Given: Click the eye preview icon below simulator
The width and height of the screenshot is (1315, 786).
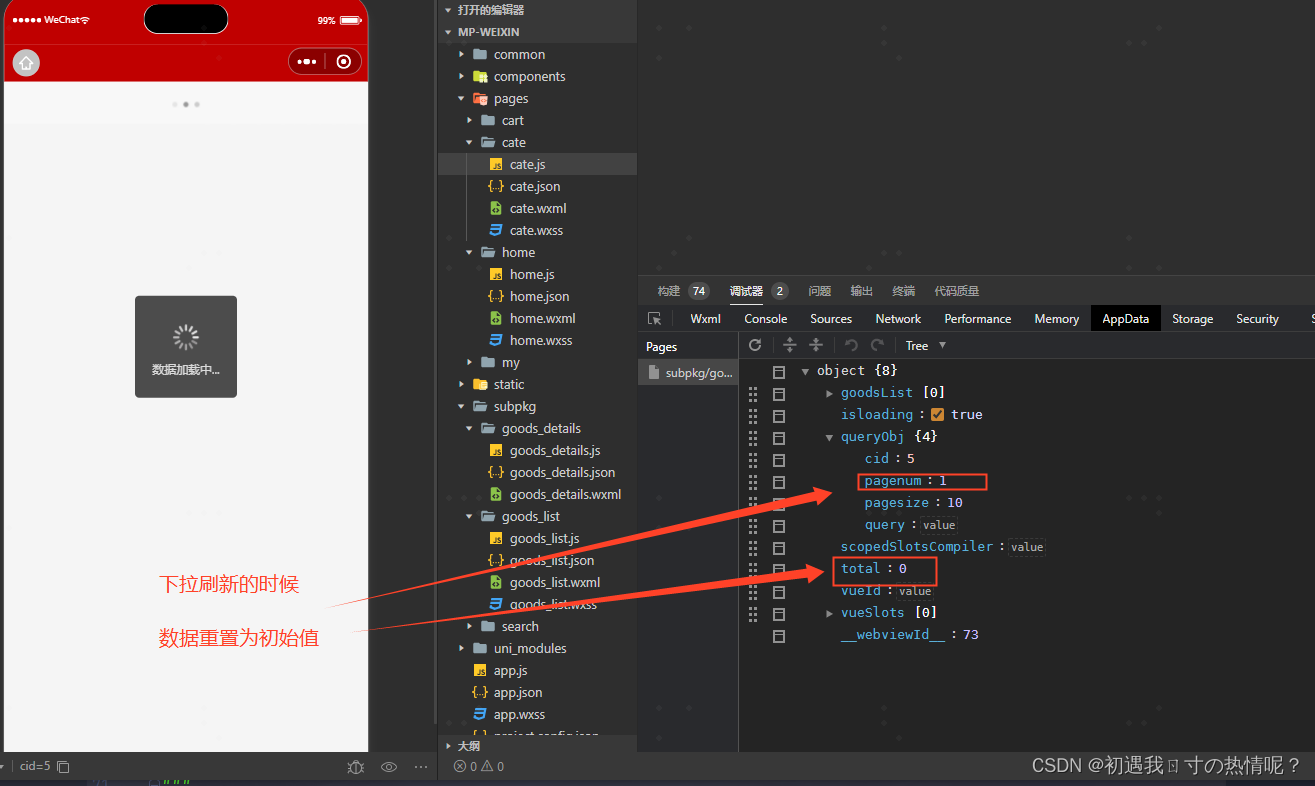Looking at the screenshot, I should pos(389,767).
